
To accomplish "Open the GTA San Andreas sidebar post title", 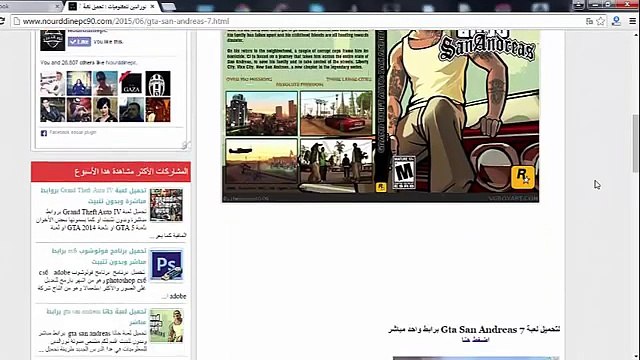I will (x=96, y=316).
